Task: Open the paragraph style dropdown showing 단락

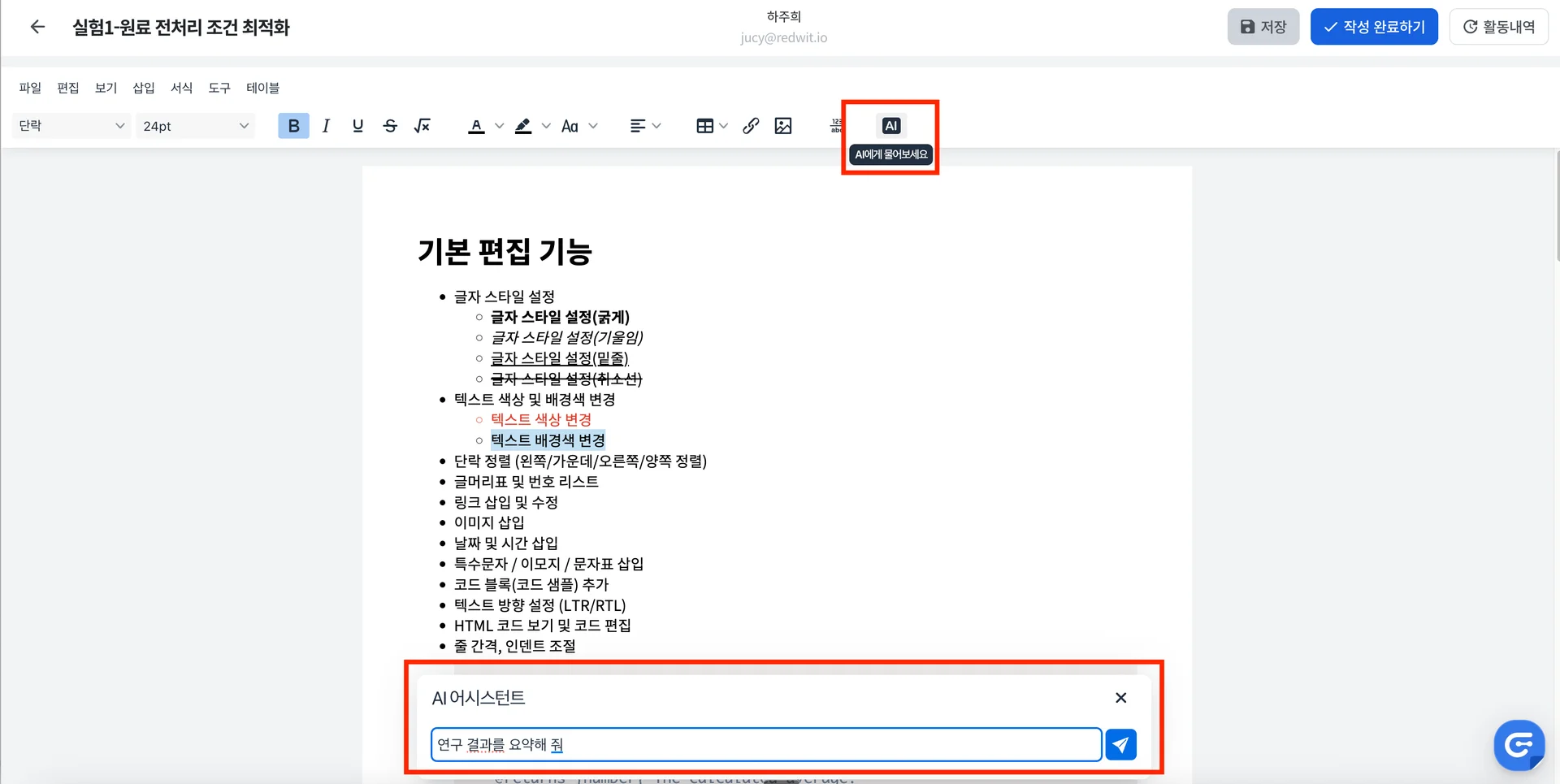Action: click(71, 126)
